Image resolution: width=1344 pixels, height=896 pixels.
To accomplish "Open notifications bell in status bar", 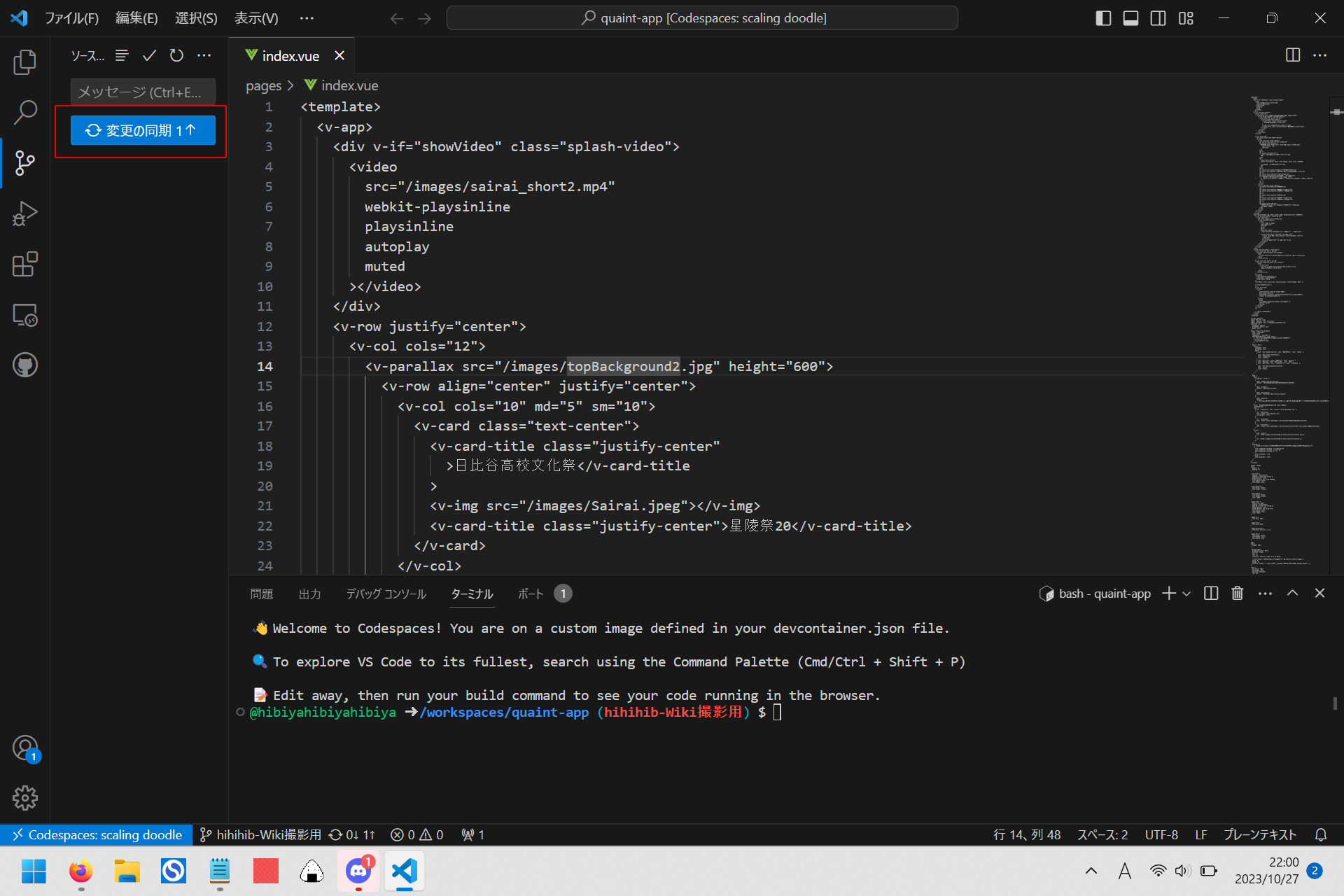I will point(1321,834).
